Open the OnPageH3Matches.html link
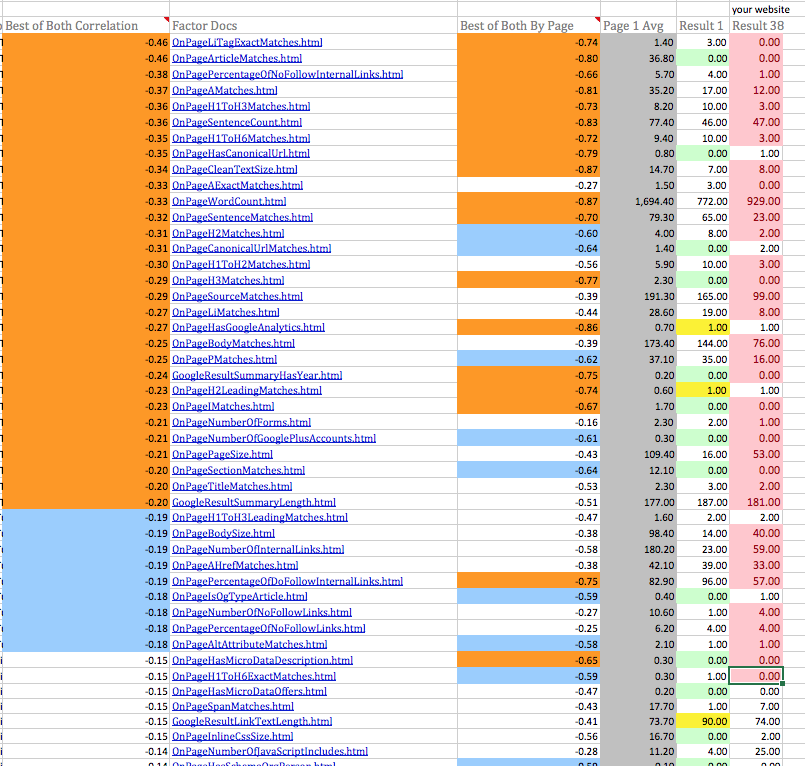This screenshot has width=805, height=766. coord(228,280)
